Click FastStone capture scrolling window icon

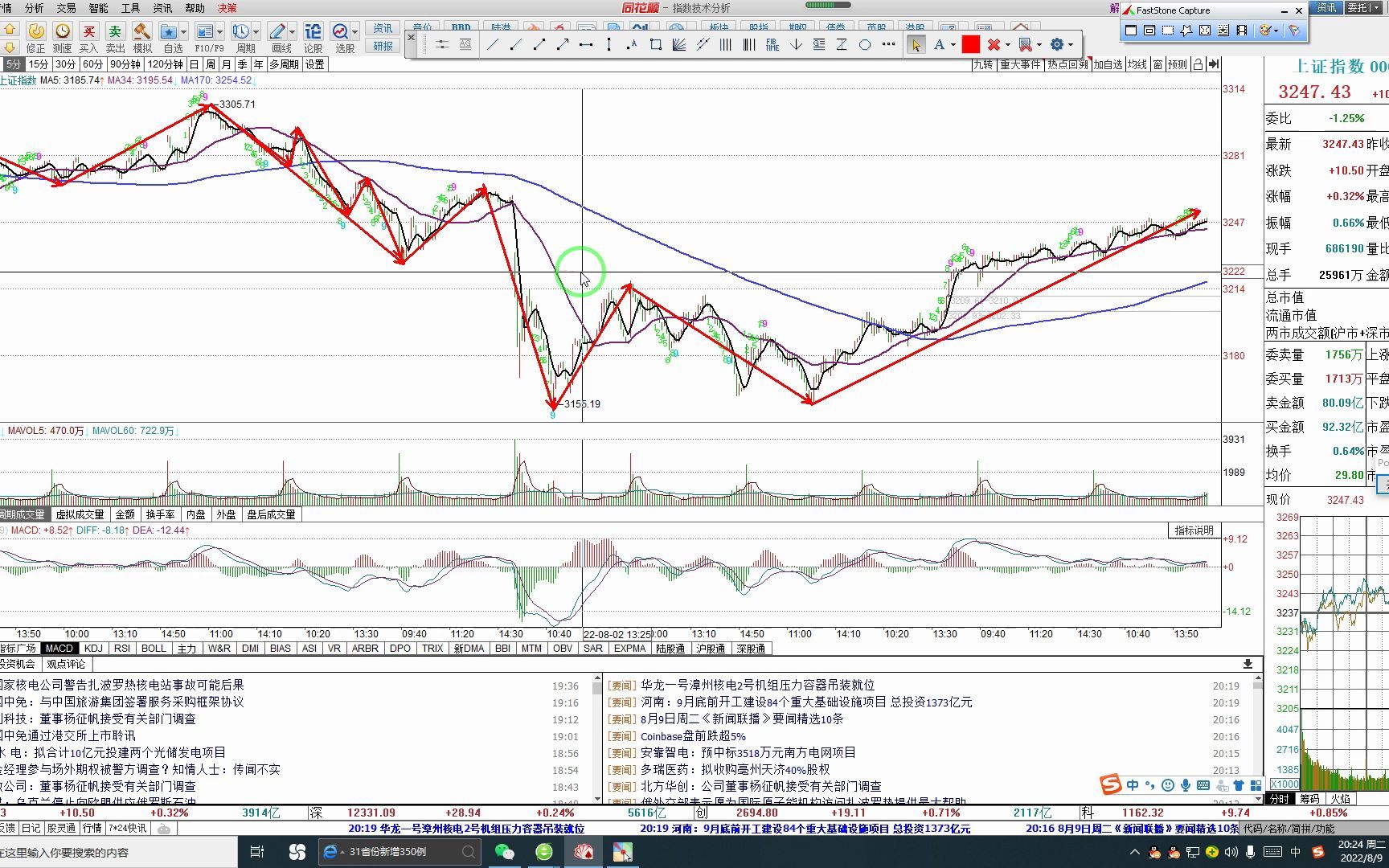(1223, 31)
